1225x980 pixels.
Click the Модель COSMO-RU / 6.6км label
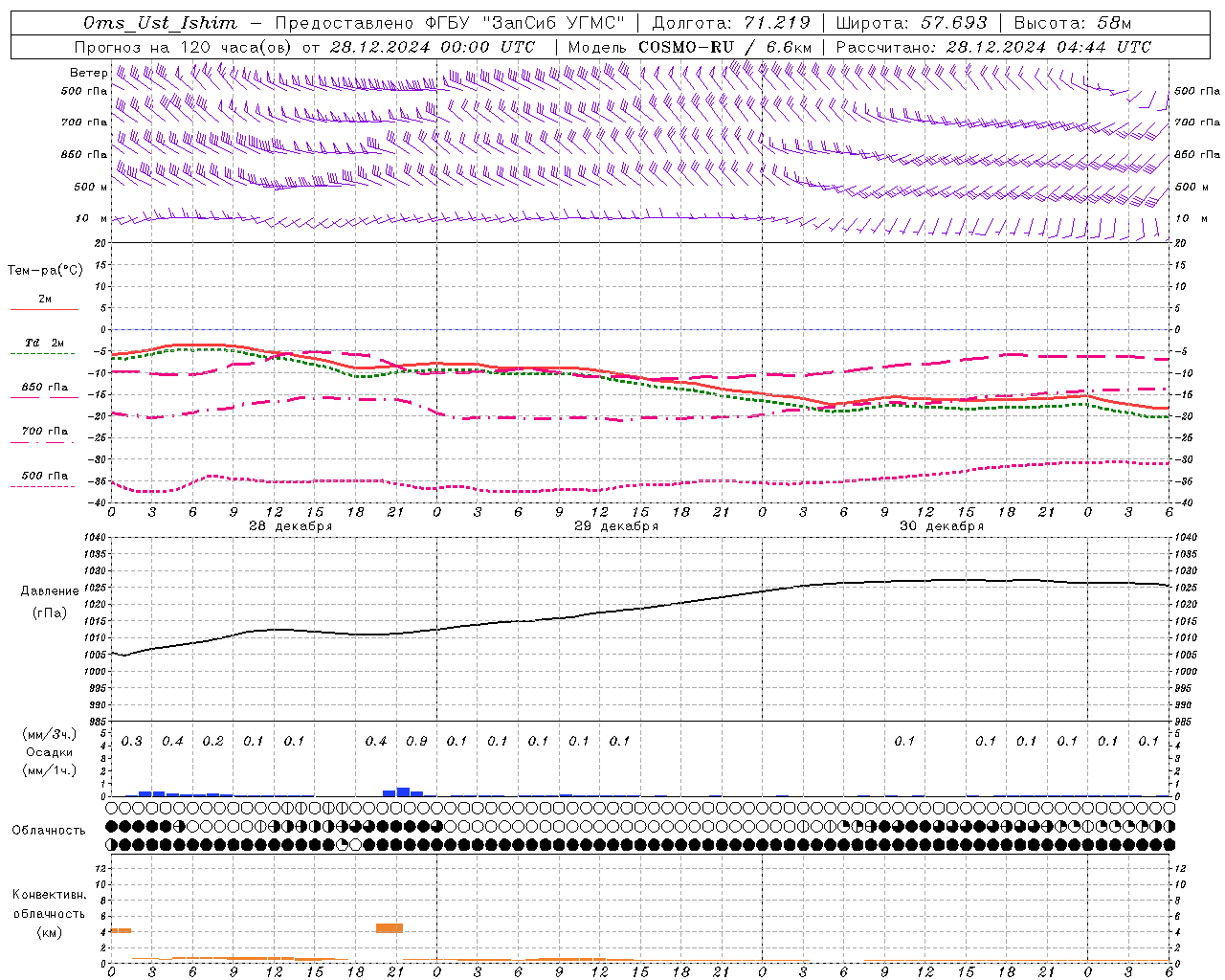690,47
